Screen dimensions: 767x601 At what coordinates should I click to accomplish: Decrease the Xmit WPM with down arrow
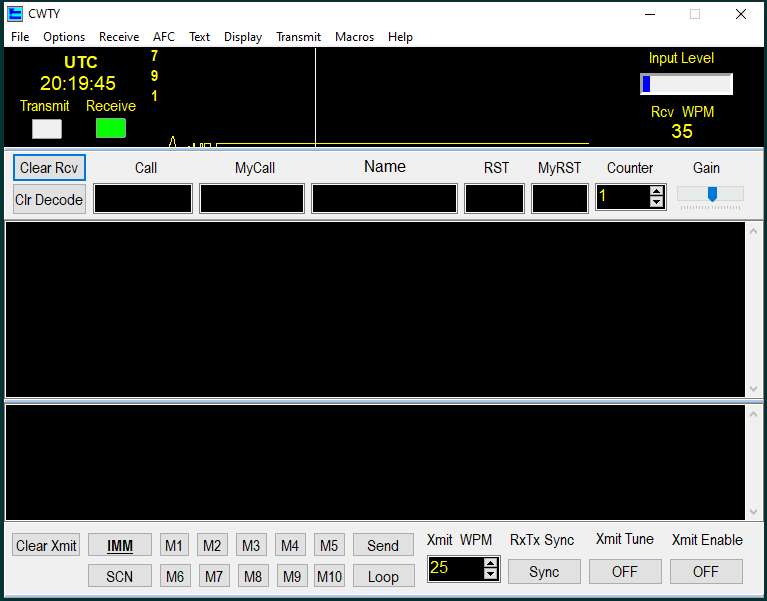(490, 574)
